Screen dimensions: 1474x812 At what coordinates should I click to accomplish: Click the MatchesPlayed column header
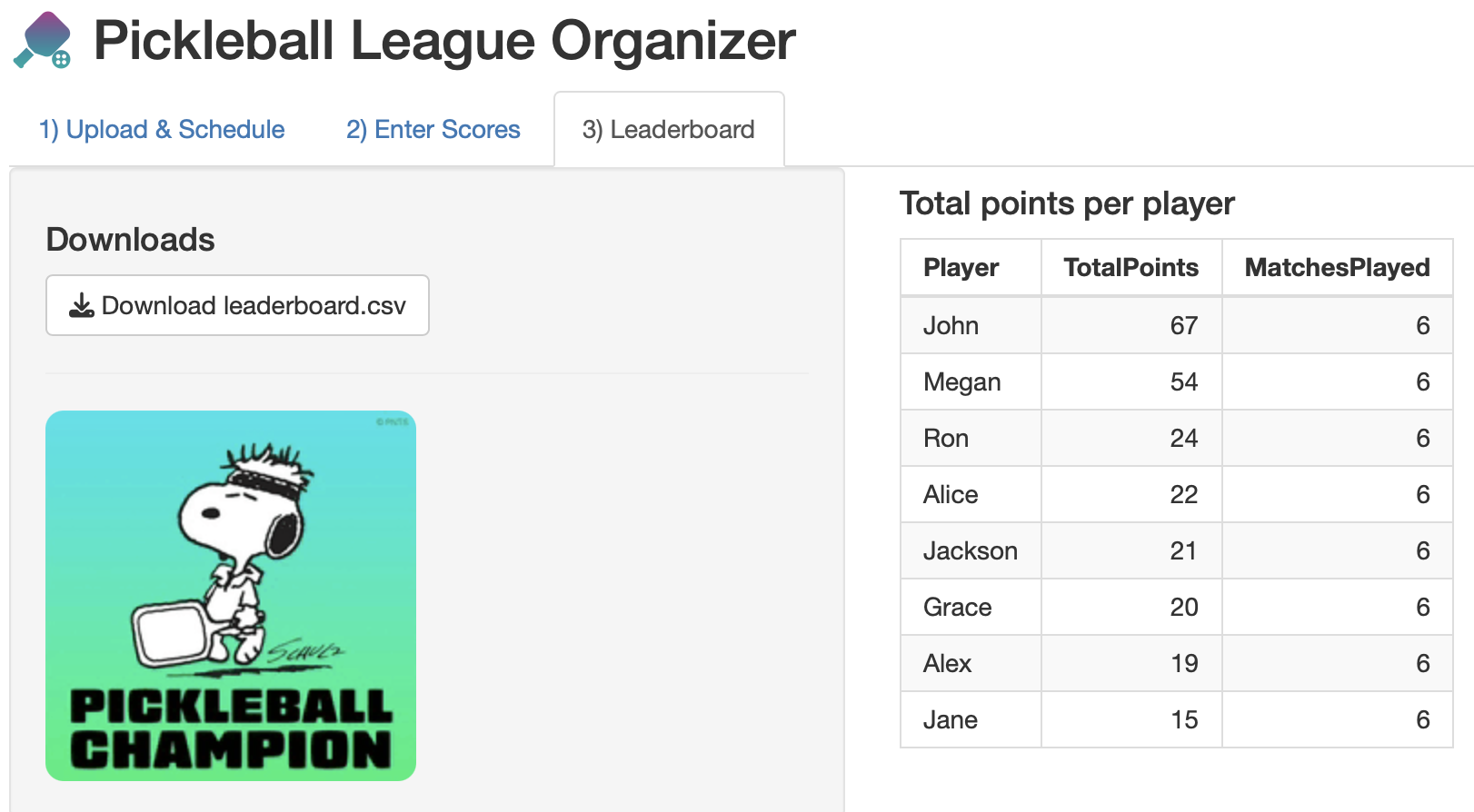click(x=1337, y=267)
